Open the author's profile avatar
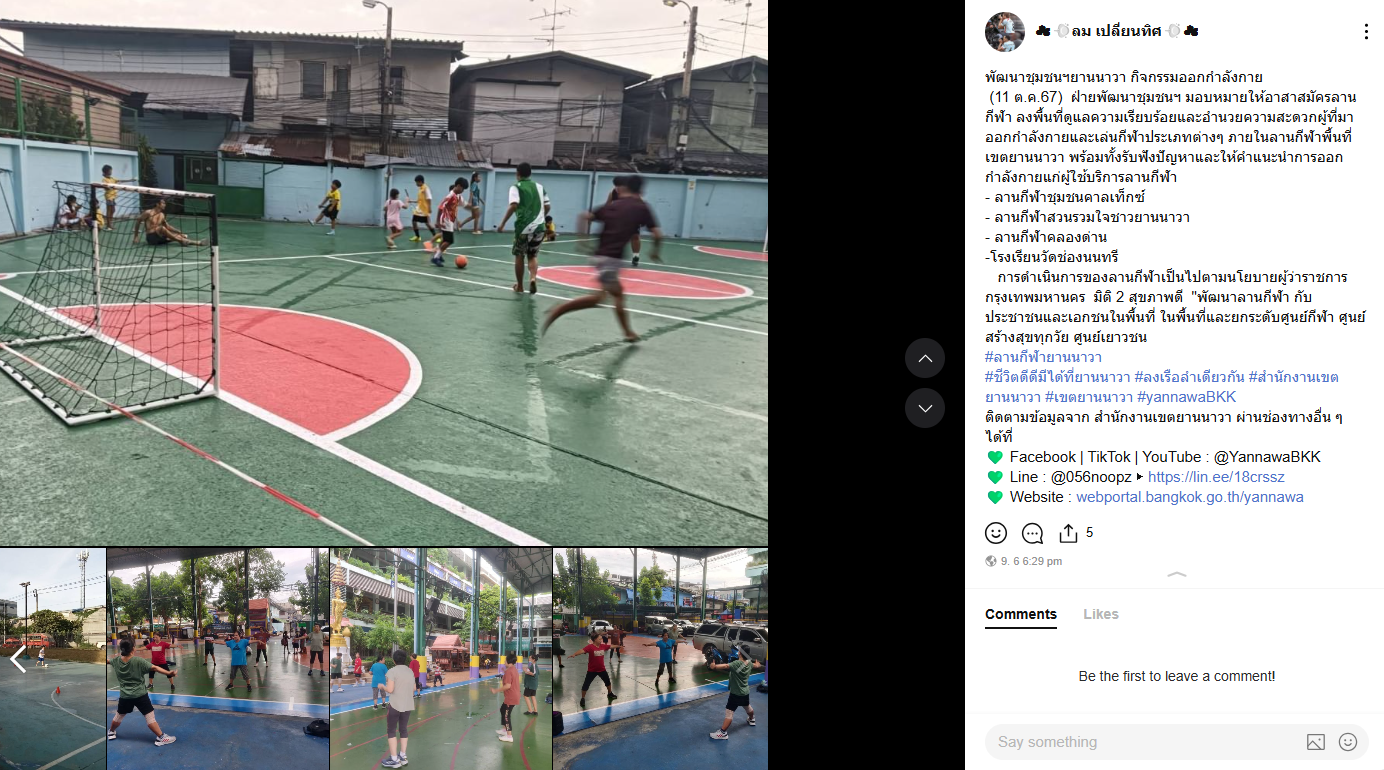Image resolution: width=1384 pixels, height=770 pixels. pyautogui.click(x=1005, y=32)
